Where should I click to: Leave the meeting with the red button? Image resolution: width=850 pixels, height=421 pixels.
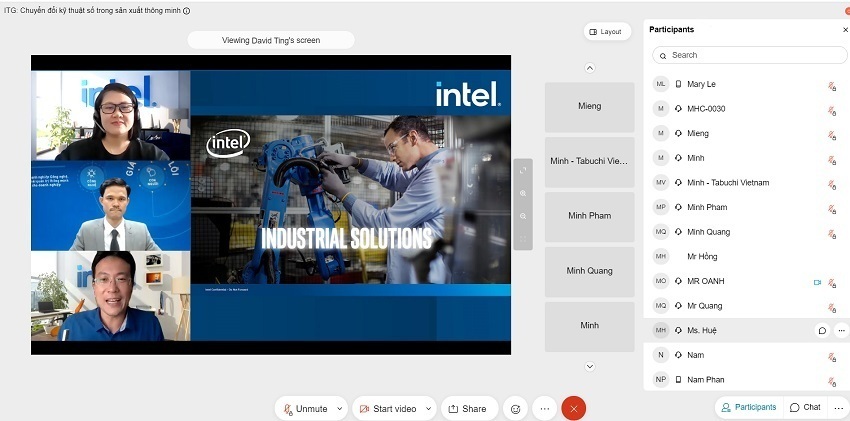(574, 409)
